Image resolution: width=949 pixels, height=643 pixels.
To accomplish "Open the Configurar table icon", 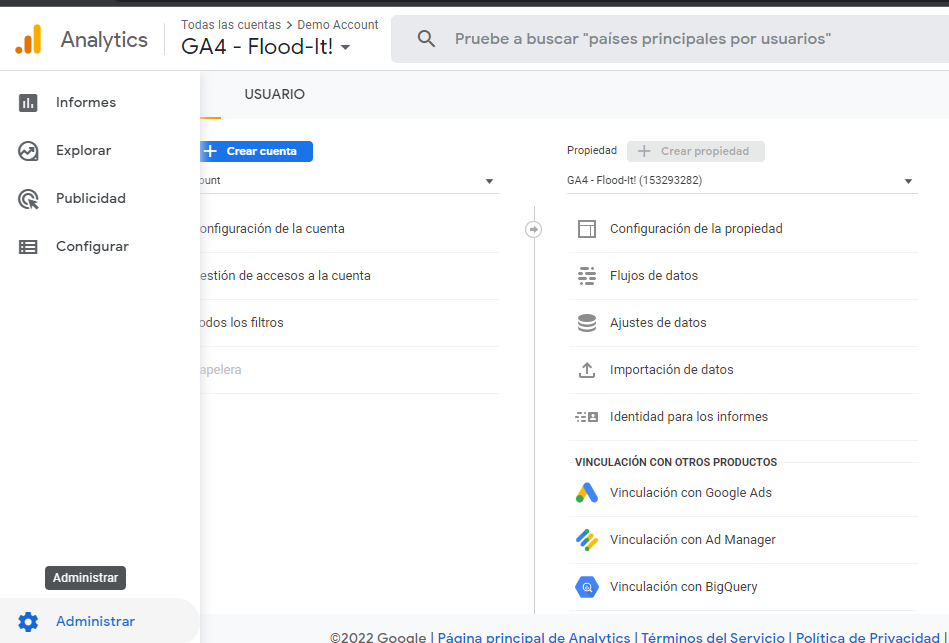I will coord(28,247).
